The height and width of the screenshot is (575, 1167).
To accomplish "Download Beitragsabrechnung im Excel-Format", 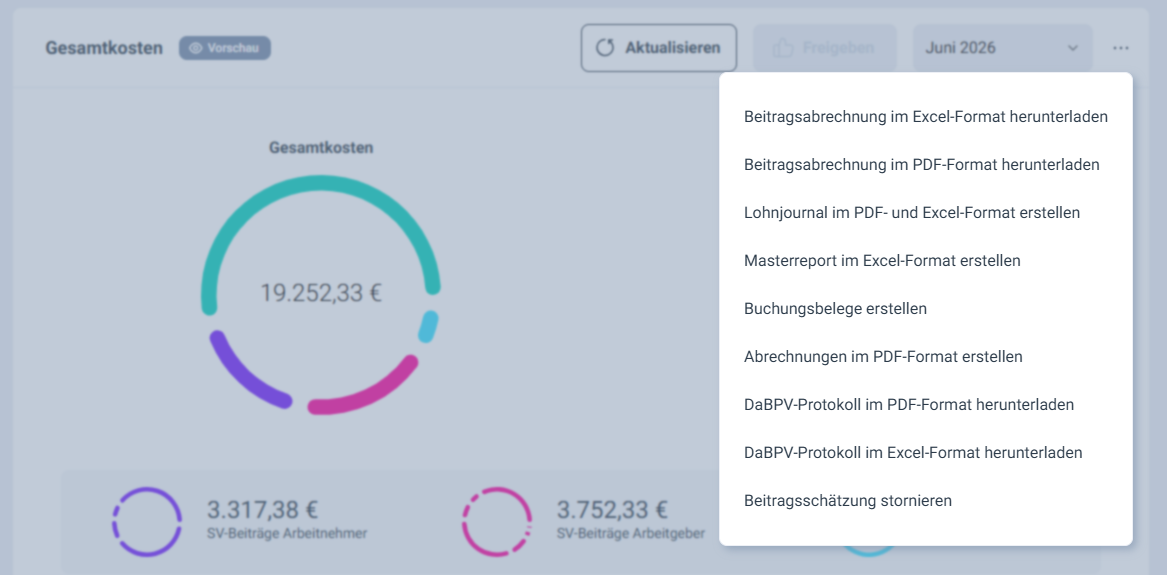I will (926, 117).
